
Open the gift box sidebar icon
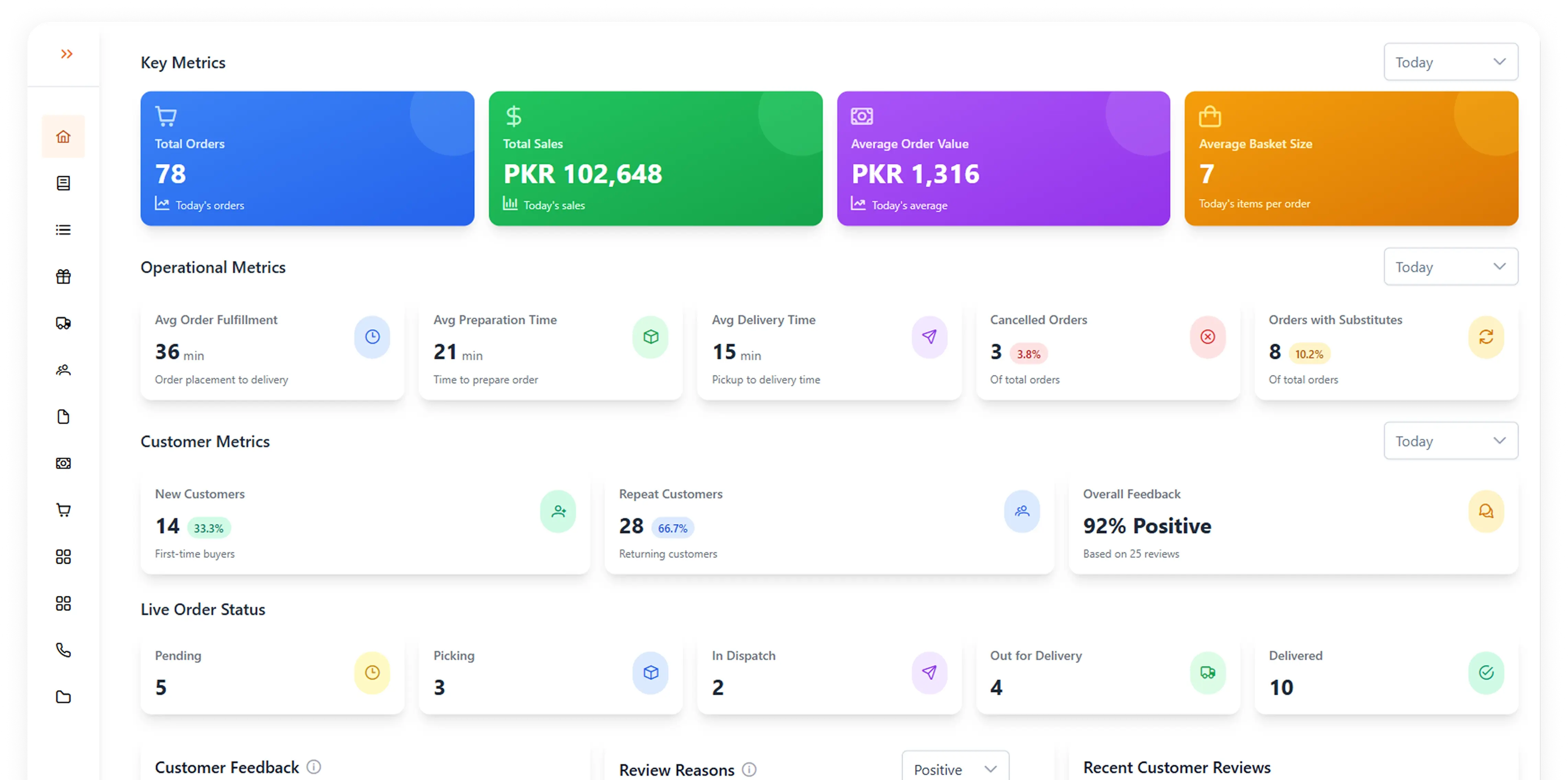coord(63,276)
